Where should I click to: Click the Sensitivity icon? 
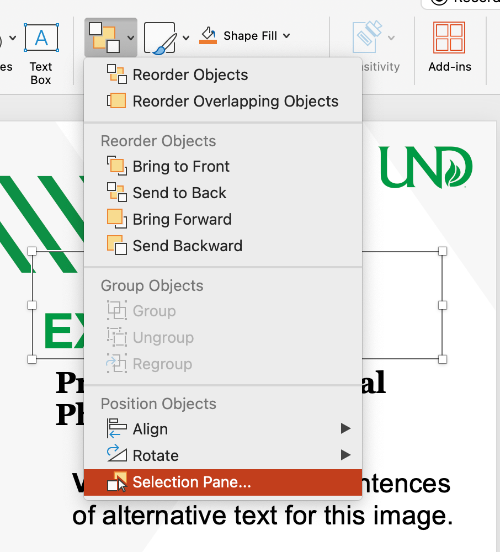click(x=367, y=37)
